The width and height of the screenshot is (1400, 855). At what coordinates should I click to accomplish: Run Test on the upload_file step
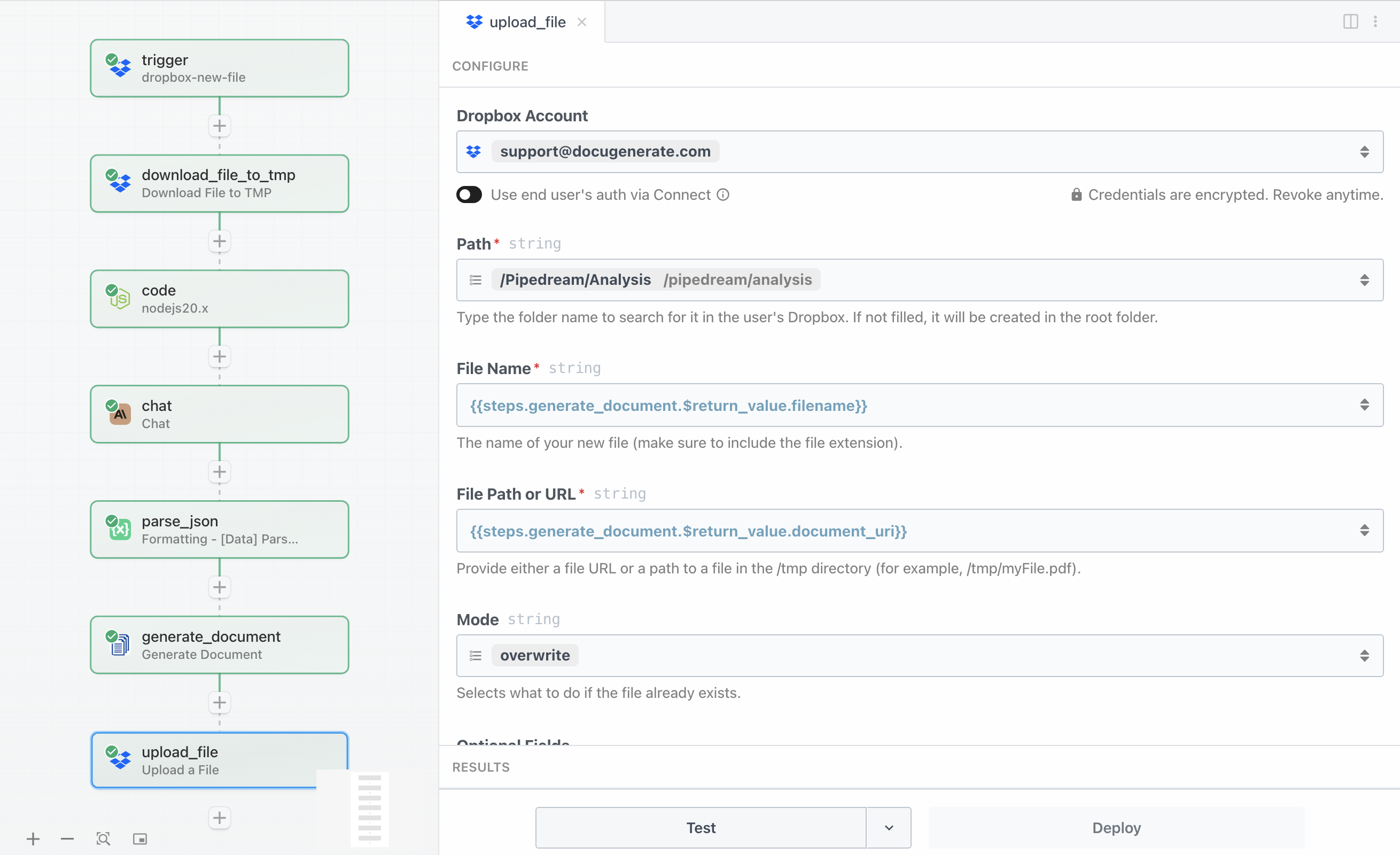point(700,828)
